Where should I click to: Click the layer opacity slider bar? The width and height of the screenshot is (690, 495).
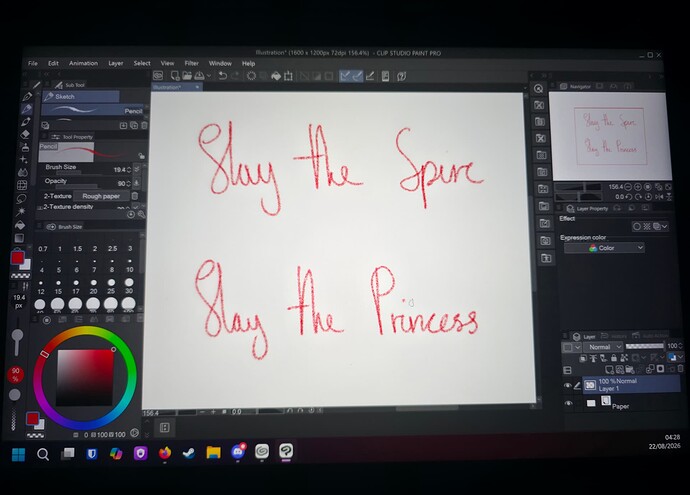point(645,346)
